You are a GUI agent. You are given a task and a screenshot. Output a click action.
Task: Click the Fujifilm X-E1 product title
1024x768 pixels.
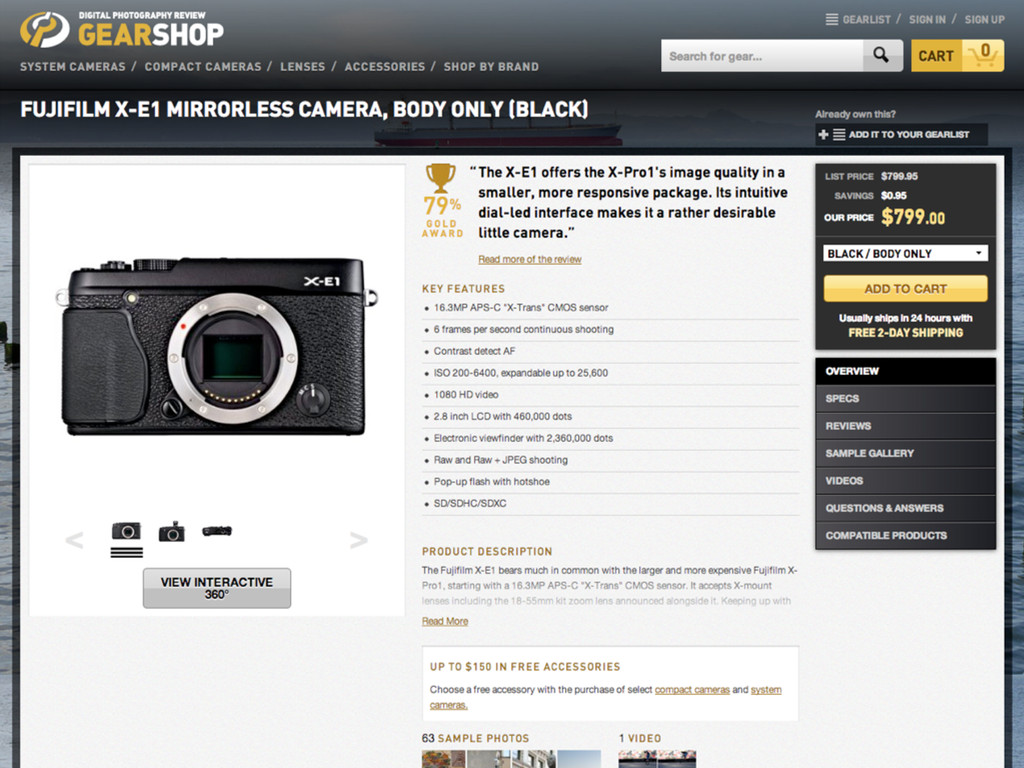304,109
